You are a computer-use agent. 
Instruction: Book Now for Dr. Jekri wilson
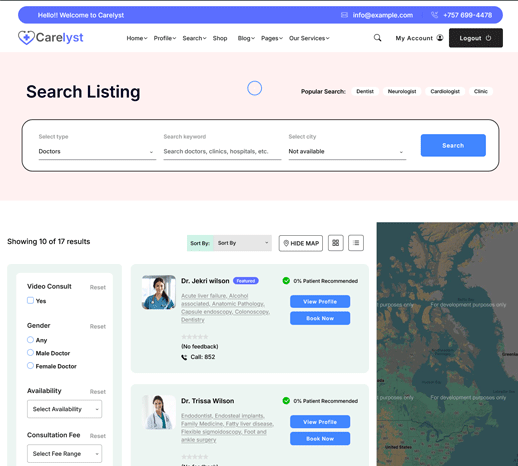320,318
